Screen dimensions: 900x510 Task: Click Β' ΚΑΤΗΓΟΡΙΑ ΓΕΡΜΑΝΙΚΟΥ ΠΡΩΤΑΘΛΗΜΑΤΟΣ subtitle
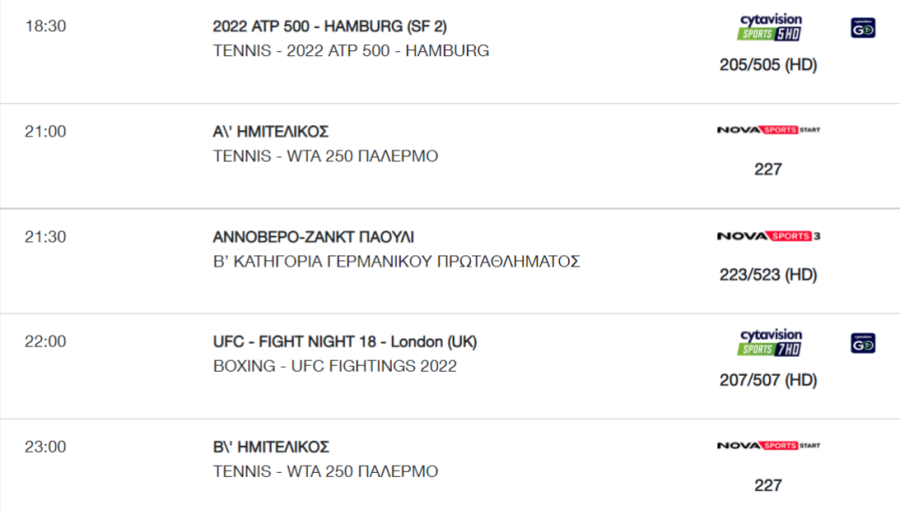(396, 262)
